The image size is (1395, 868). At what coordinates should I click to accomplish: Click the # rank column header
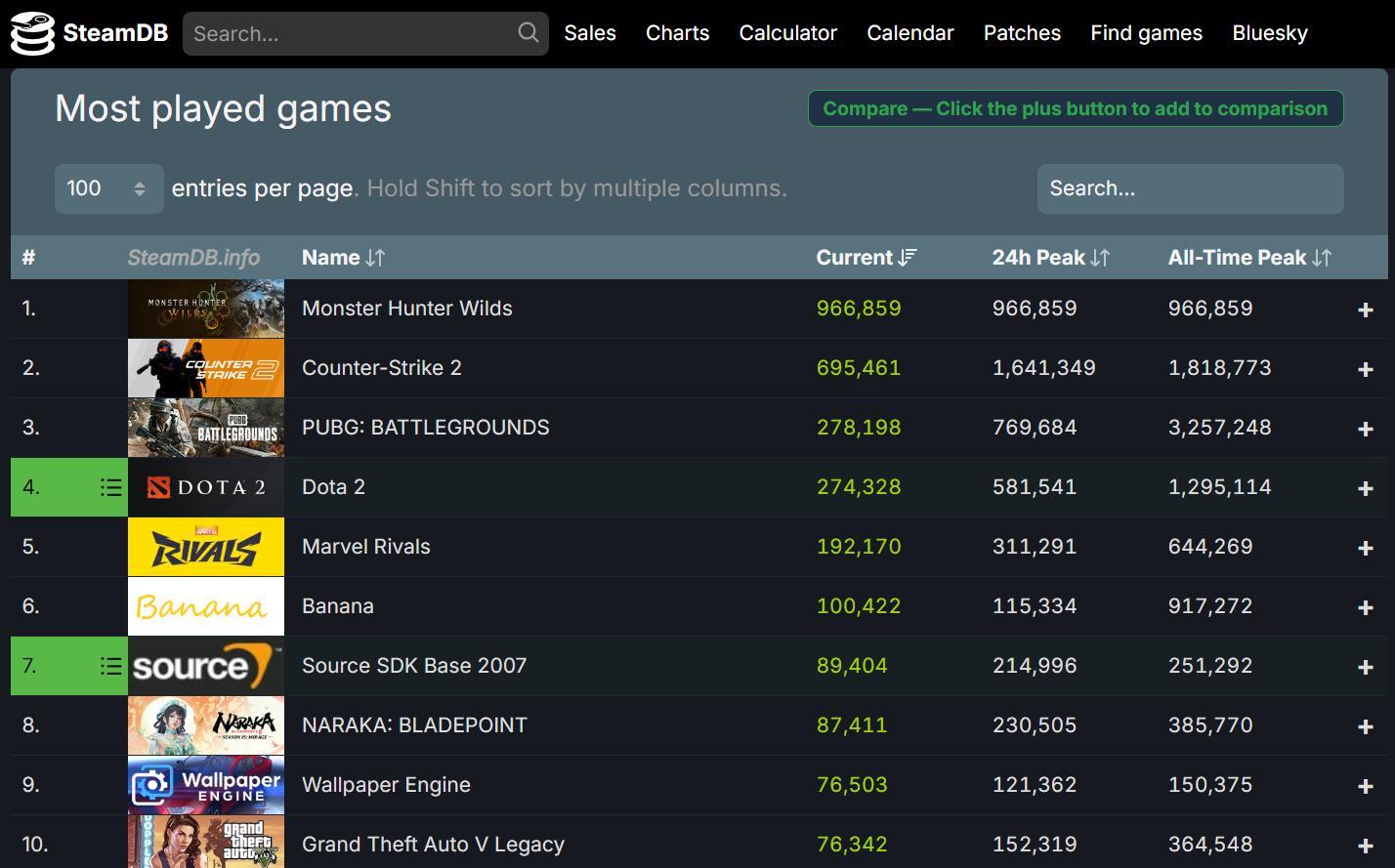pyautogui.click(x=29, y=258)
